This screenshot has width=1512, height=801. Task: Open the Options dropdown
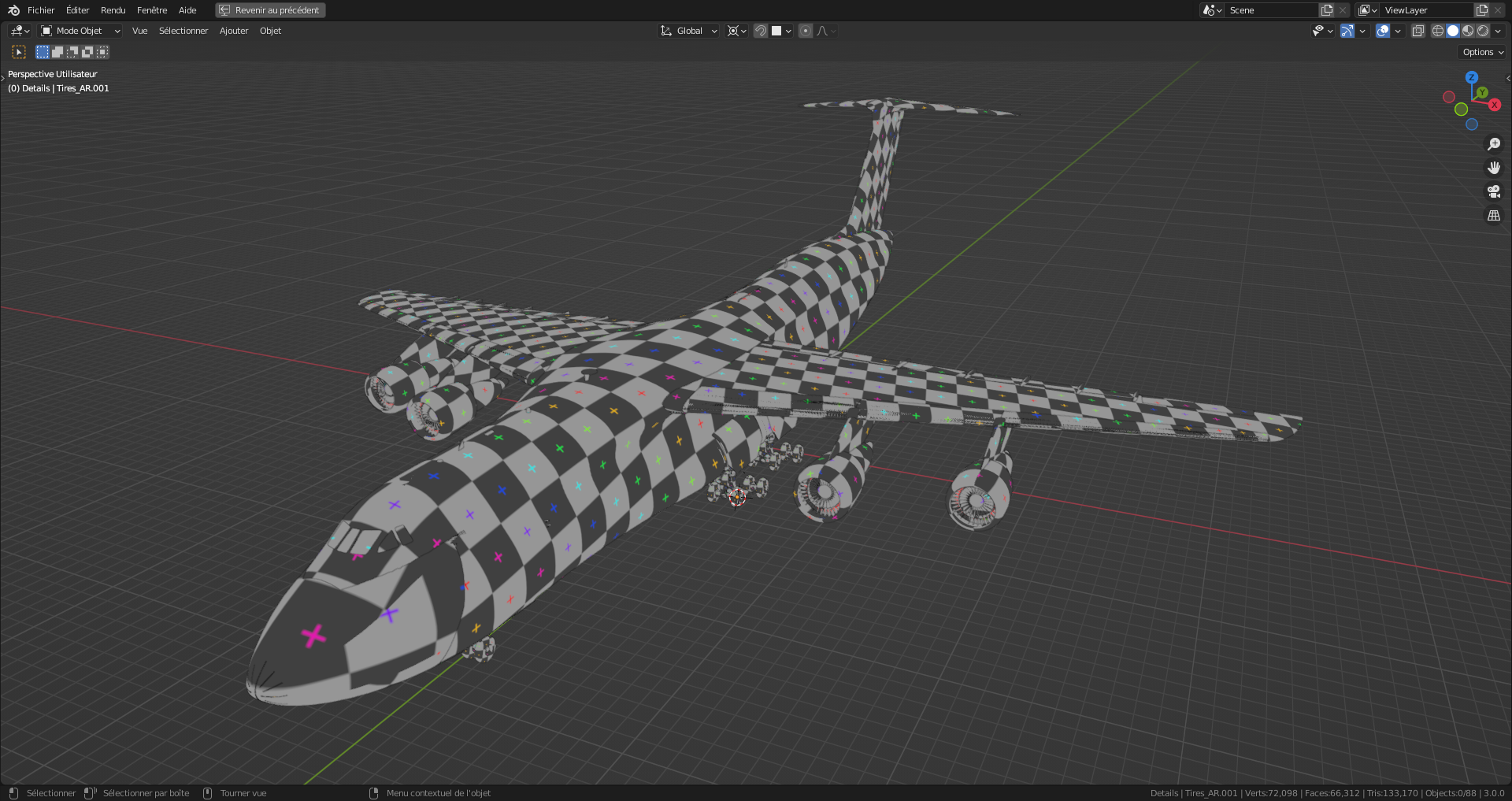(x=1483, y=52)
